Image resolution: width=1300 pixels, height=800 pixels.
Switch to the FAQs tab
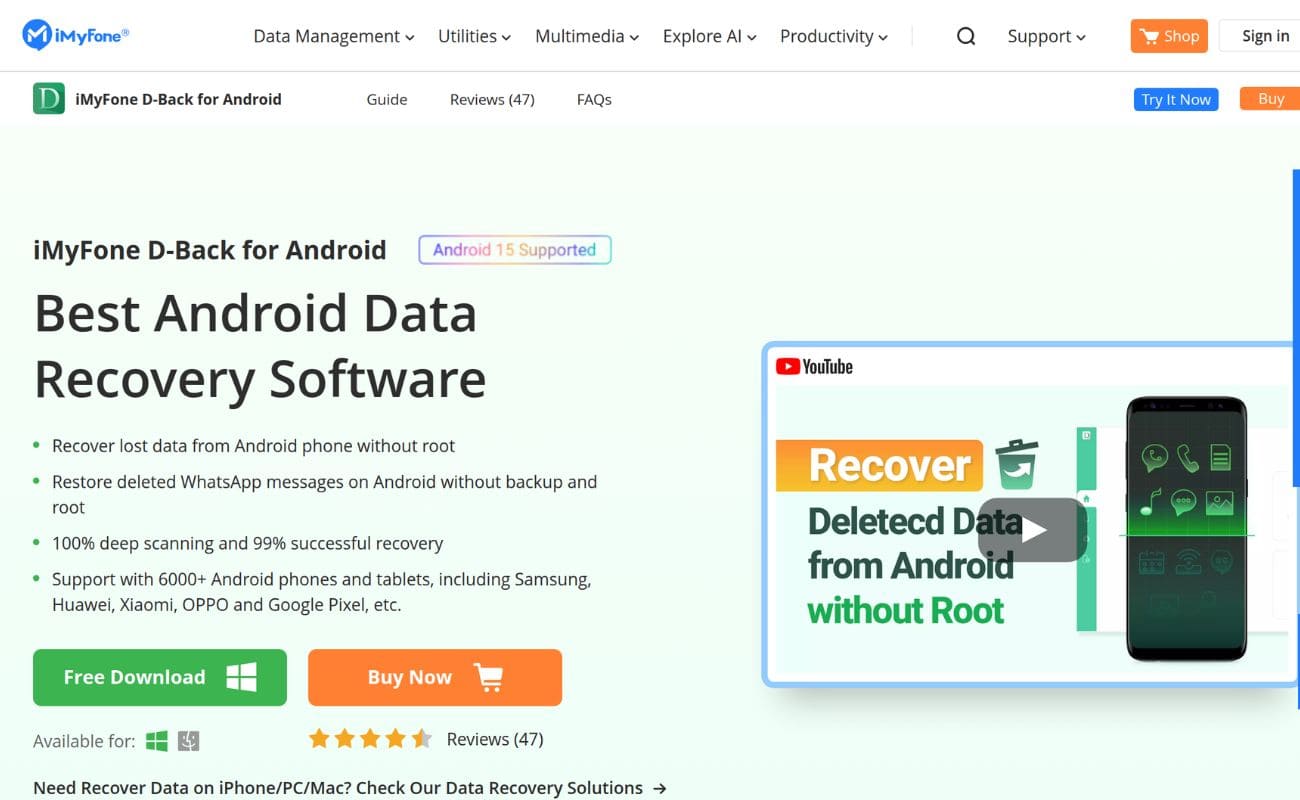(594, 99)
